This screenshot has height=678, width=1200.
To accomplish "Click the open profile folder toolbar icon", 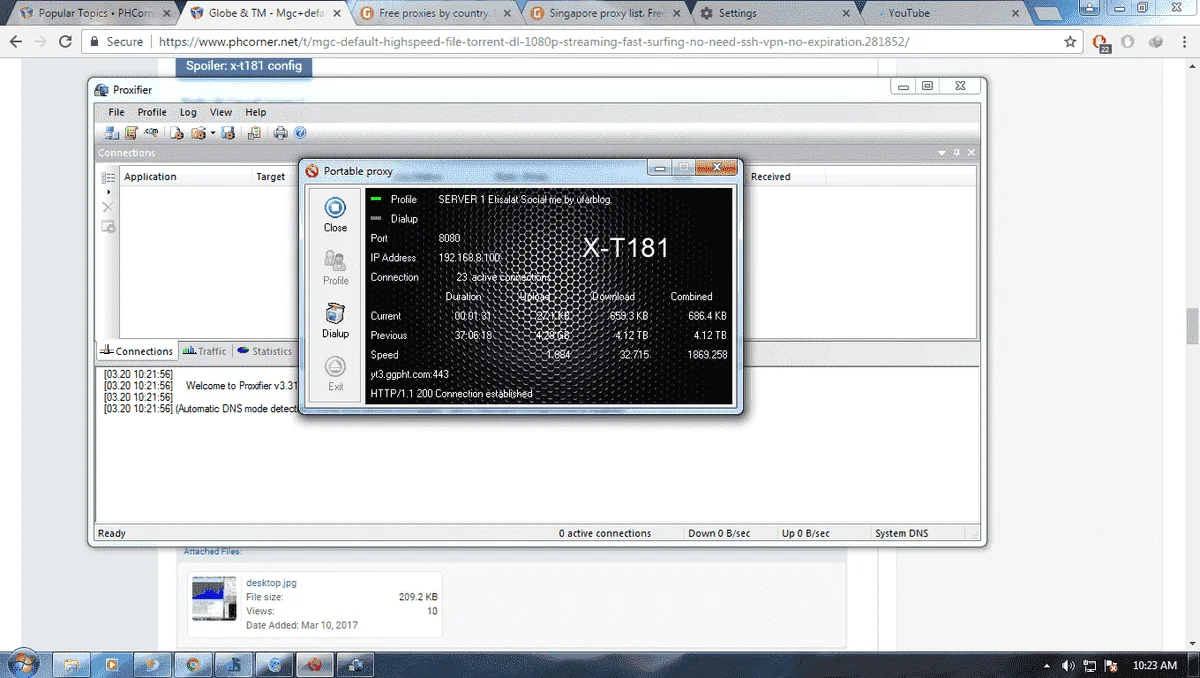I will pyautogui.click(x=198, y=133).
